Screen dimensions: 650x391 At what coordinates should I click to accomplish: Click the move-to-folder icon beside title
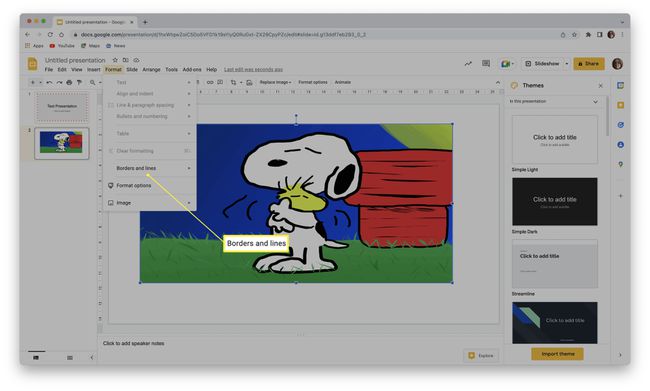[x=126, y=60]
